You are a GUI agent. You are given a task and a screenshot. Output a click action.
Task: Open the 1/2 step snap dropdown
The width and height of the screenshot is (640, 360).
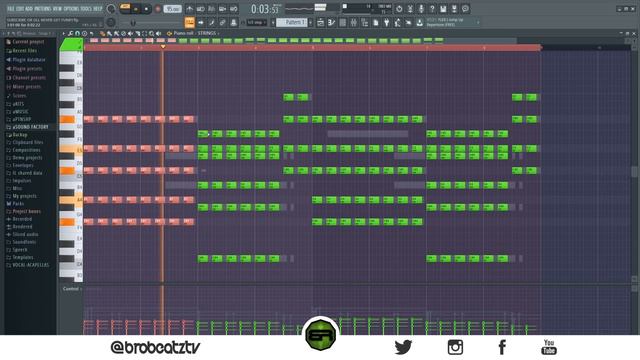coord(256,22)
